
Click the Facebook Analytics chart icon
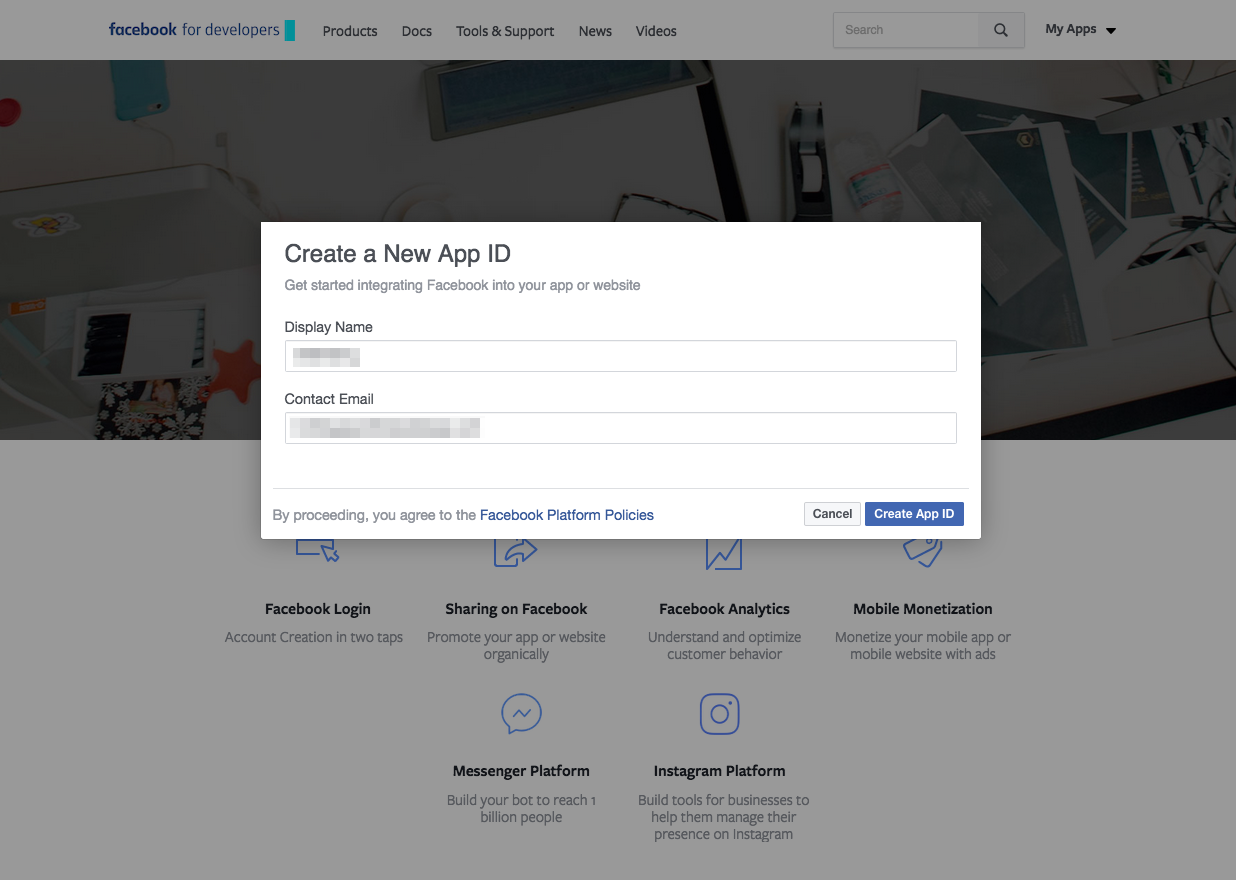pos(723,553)
